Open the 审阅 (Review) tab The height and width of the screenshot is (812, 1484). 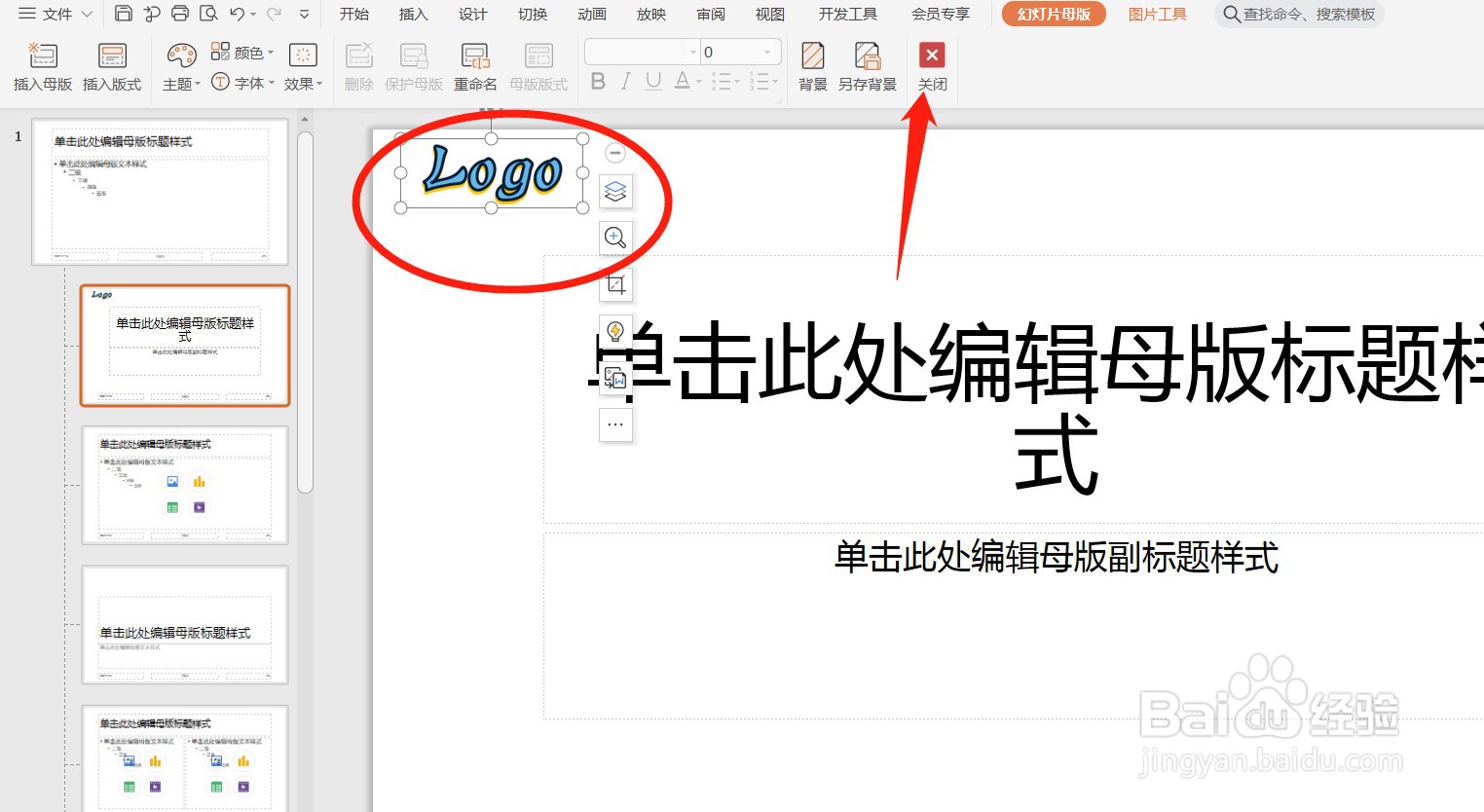point(711,14)
